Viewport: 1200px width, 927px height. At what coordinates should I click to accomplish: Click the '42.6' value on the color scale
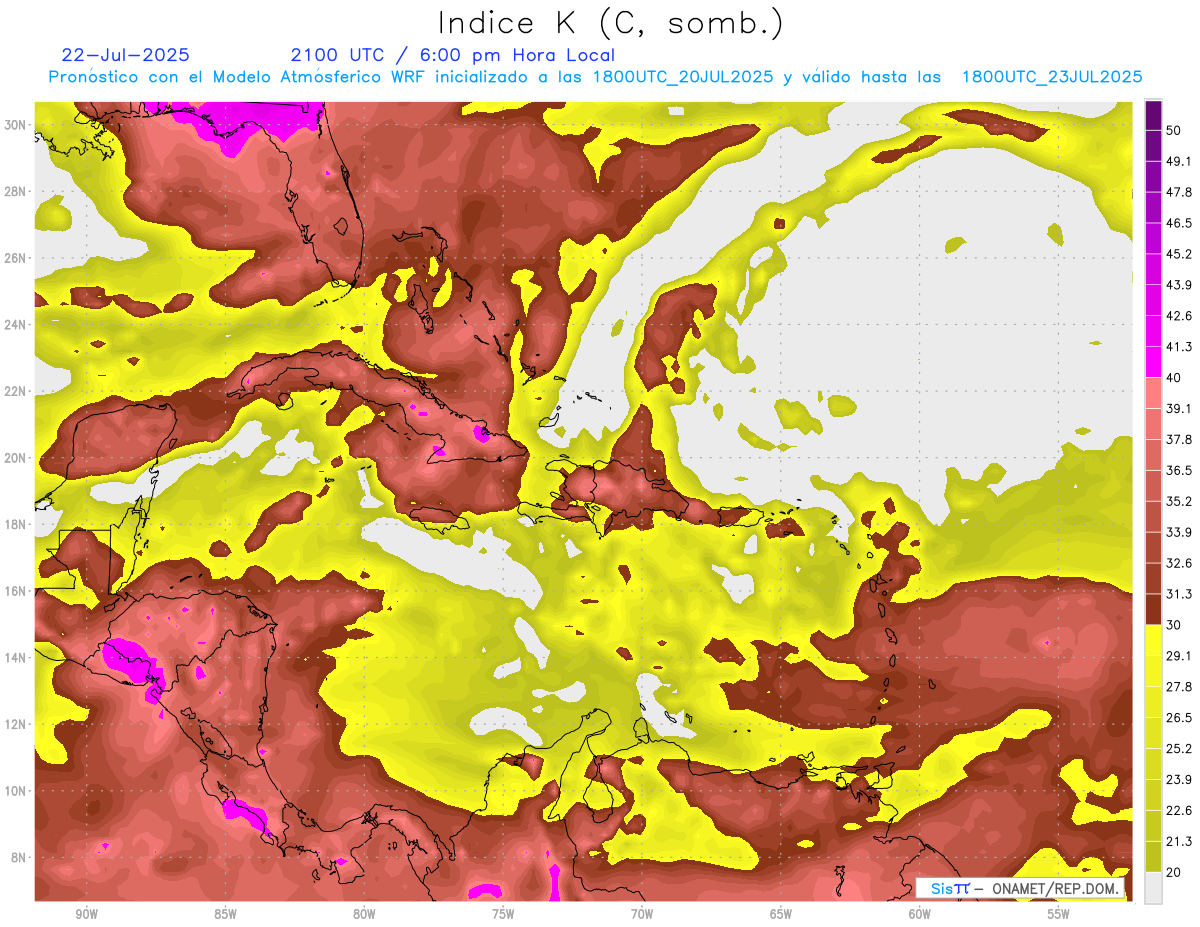pos(1180,316)
